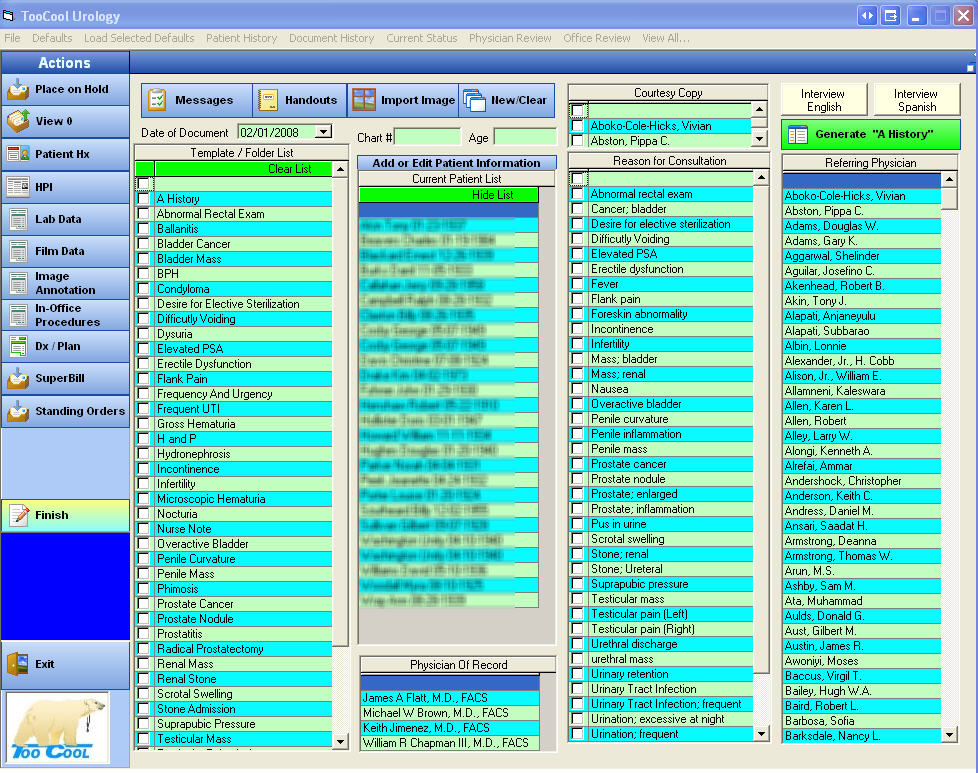Open the Date of Document dropdown

[x=323, y=132]
